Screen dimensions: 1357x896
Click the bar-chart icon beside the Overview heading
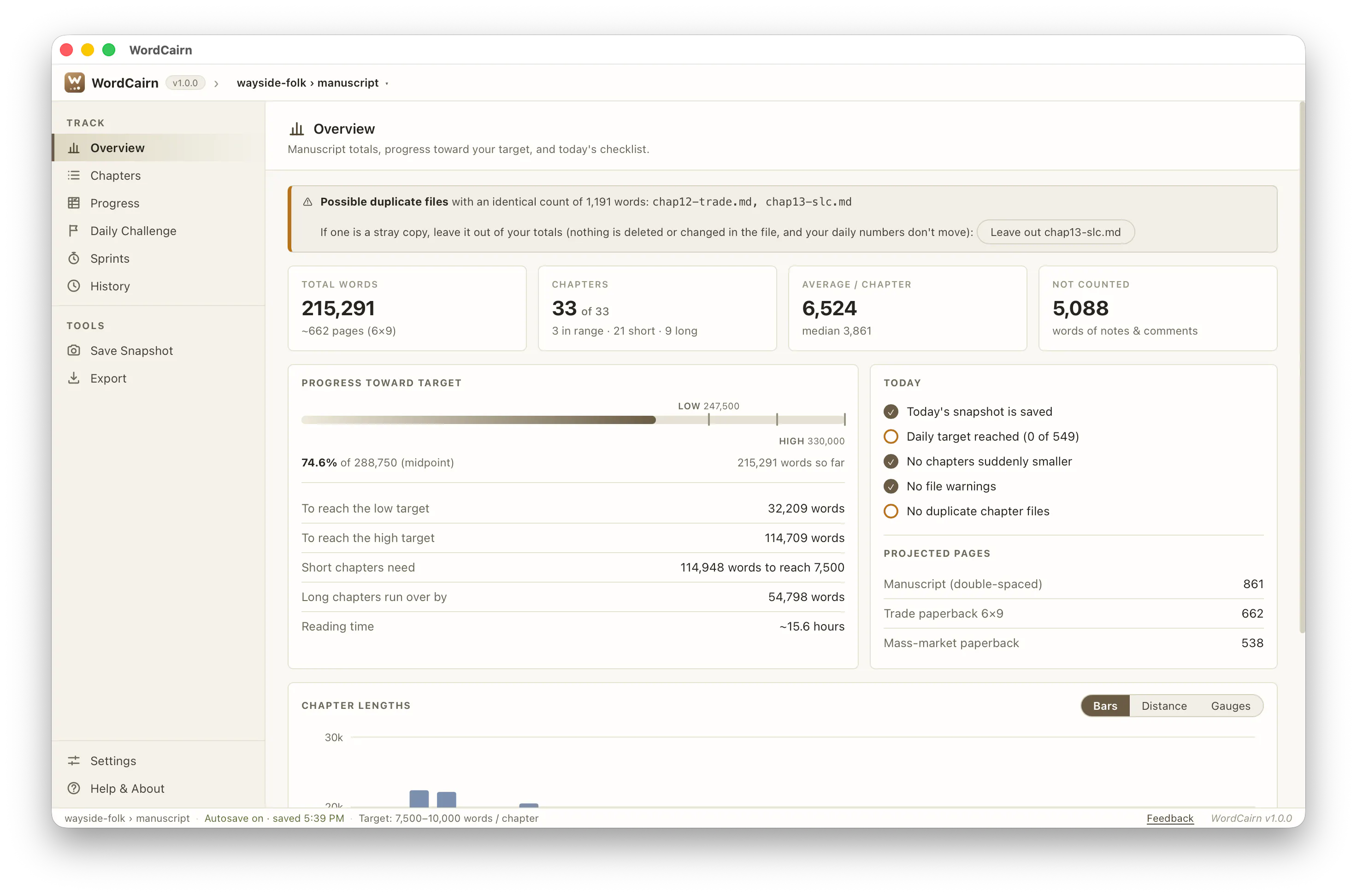tap(296, 129)
